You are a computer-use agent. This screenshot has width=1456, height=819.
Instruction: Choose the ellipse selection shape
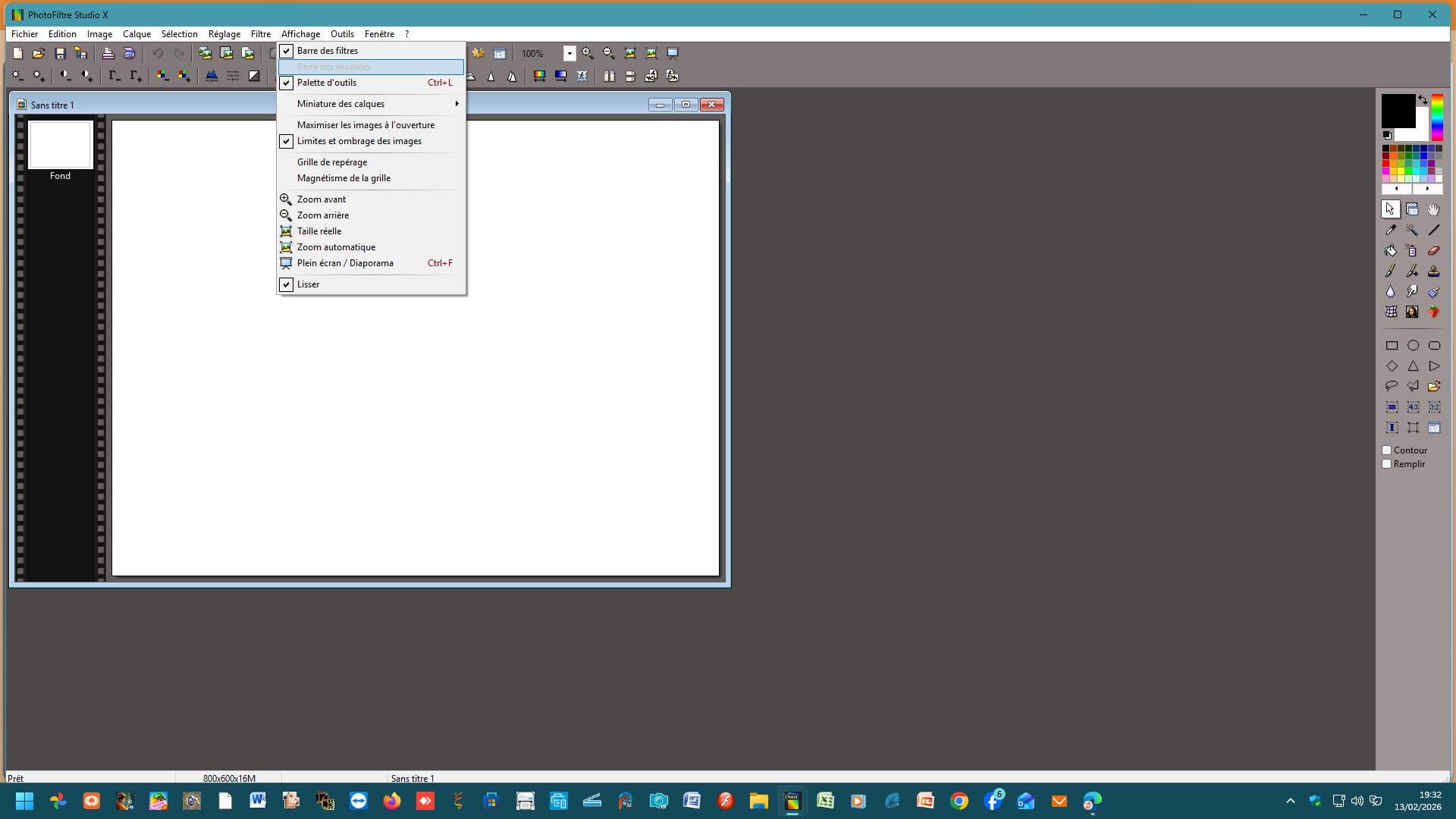(x=1413, y=345)
